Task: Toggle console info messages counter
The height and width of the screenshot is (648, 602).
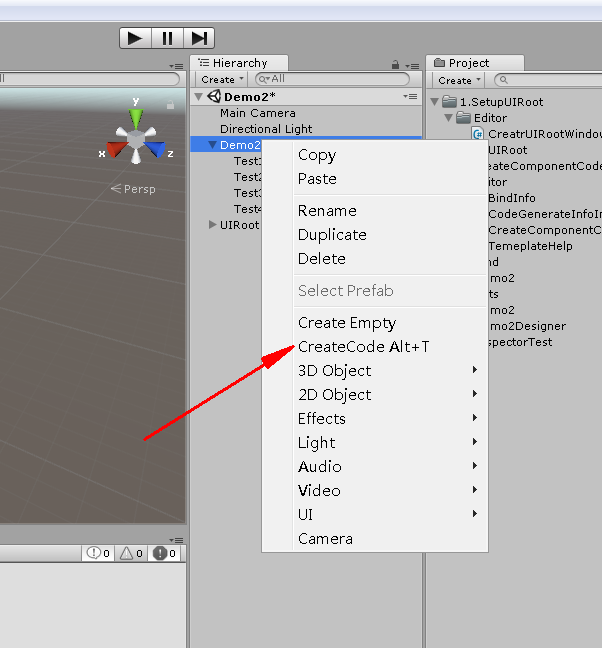Action: coord(98,553)
